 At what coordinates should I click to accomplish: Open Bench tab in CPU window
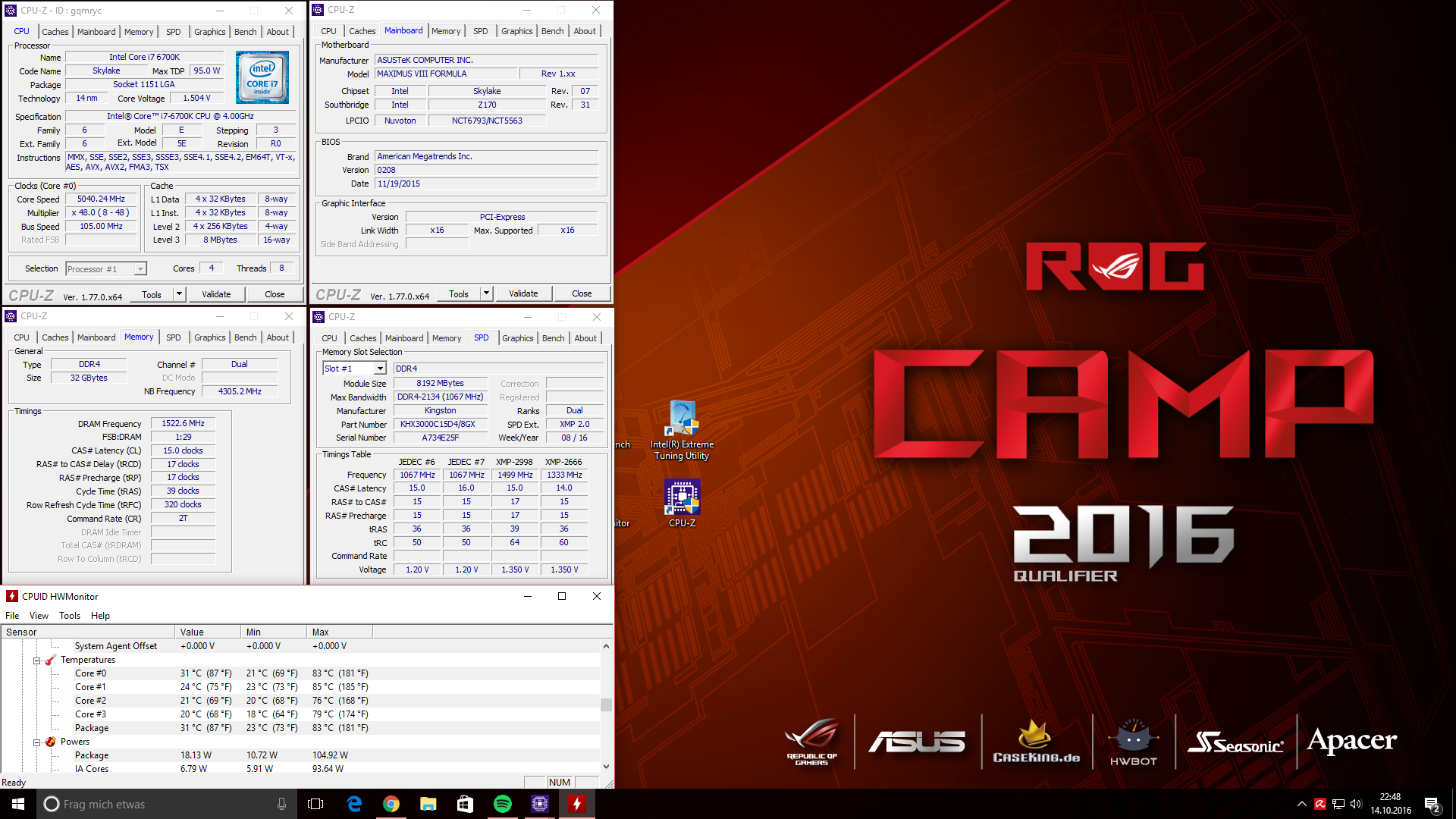pos(245,32)
